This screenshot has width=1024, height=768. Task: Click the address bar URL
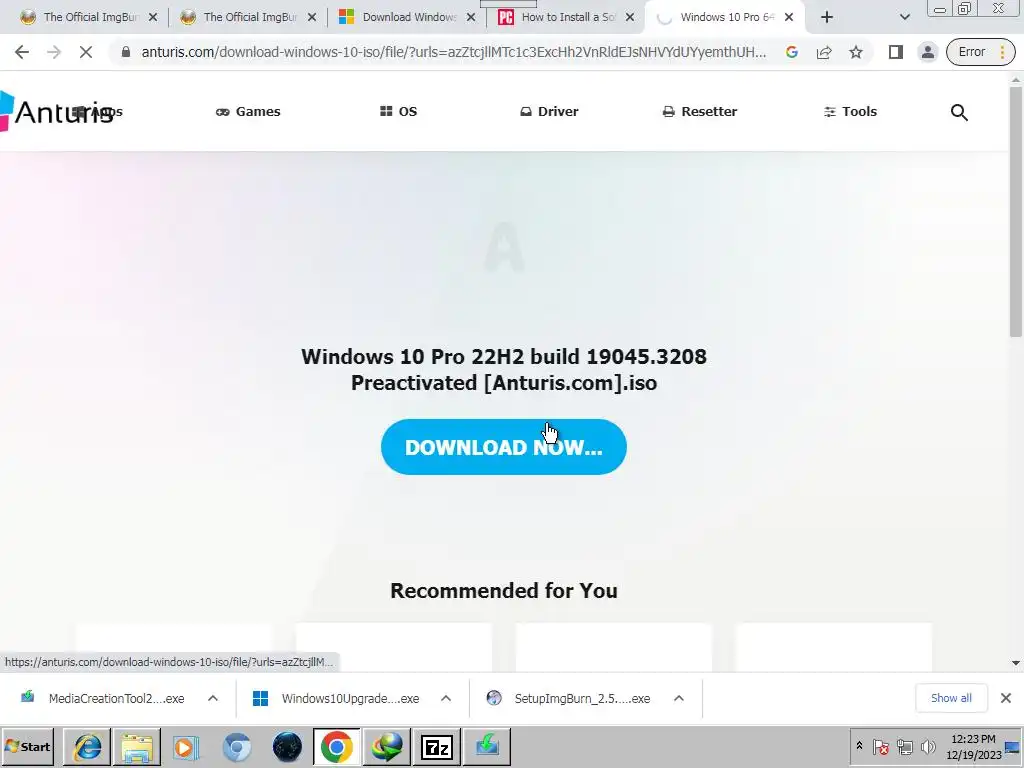(454, 52)
